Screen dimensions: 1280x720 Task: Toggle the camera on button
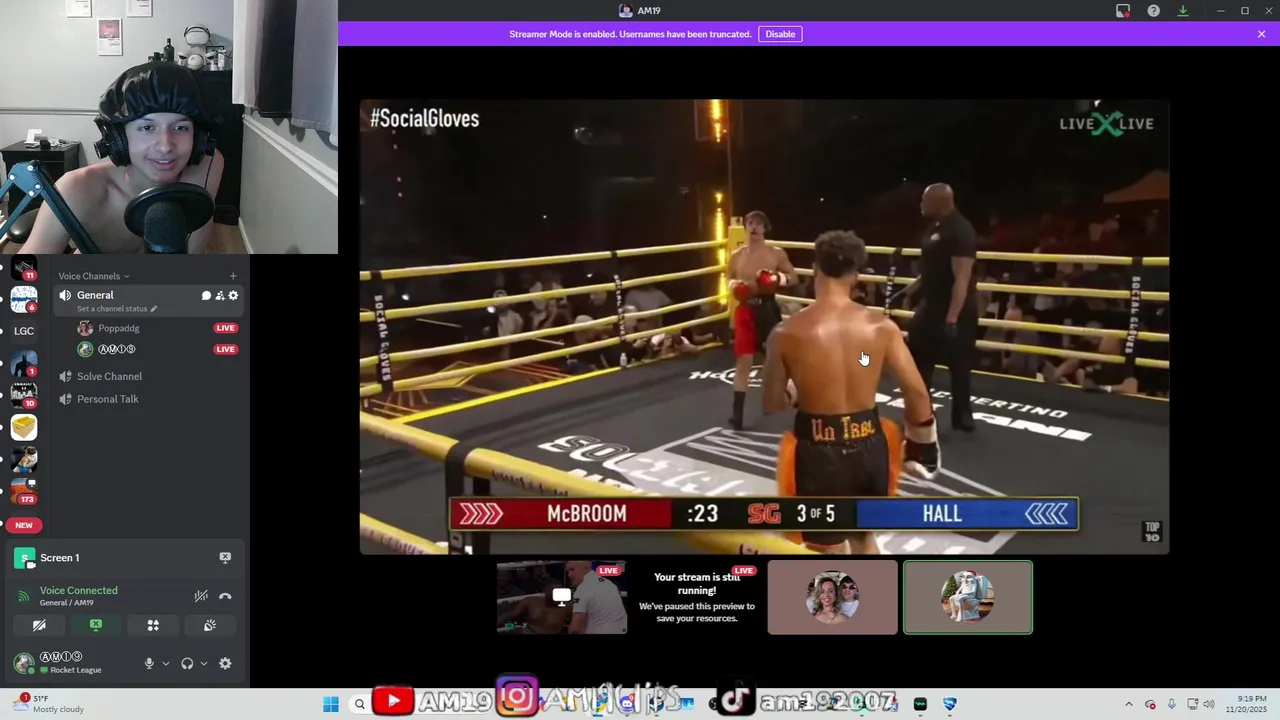pos(39,625)
